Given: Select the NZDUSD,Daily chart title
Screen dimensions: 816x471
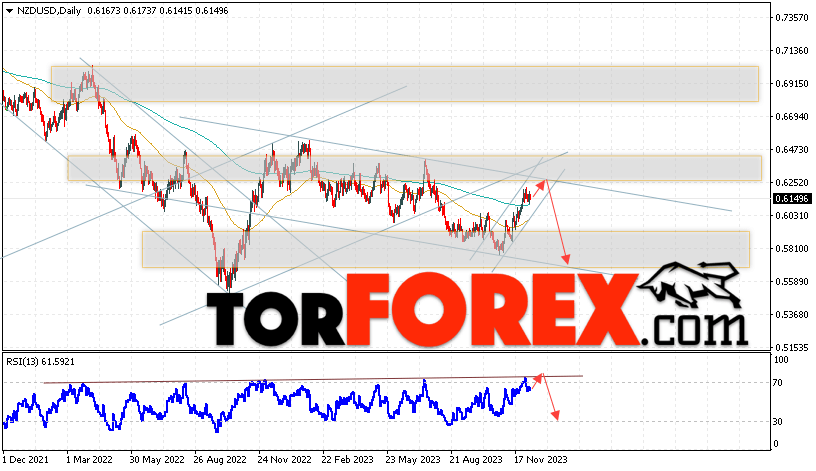Looking at the screenshot, I should [x=49, y=10].
